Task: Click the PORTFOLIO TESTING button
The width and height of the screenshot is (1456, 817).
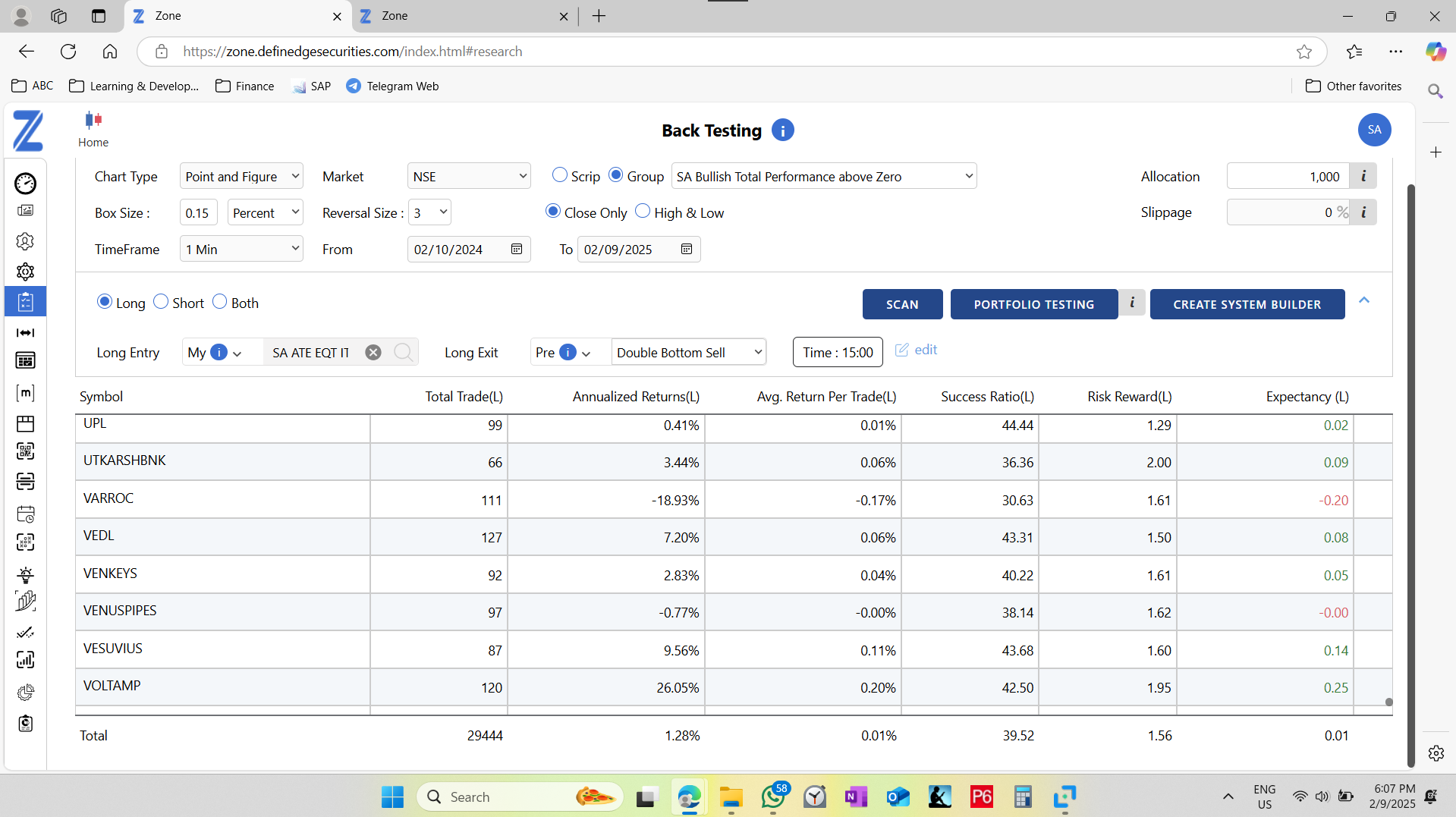Action: coord(1033,304)
